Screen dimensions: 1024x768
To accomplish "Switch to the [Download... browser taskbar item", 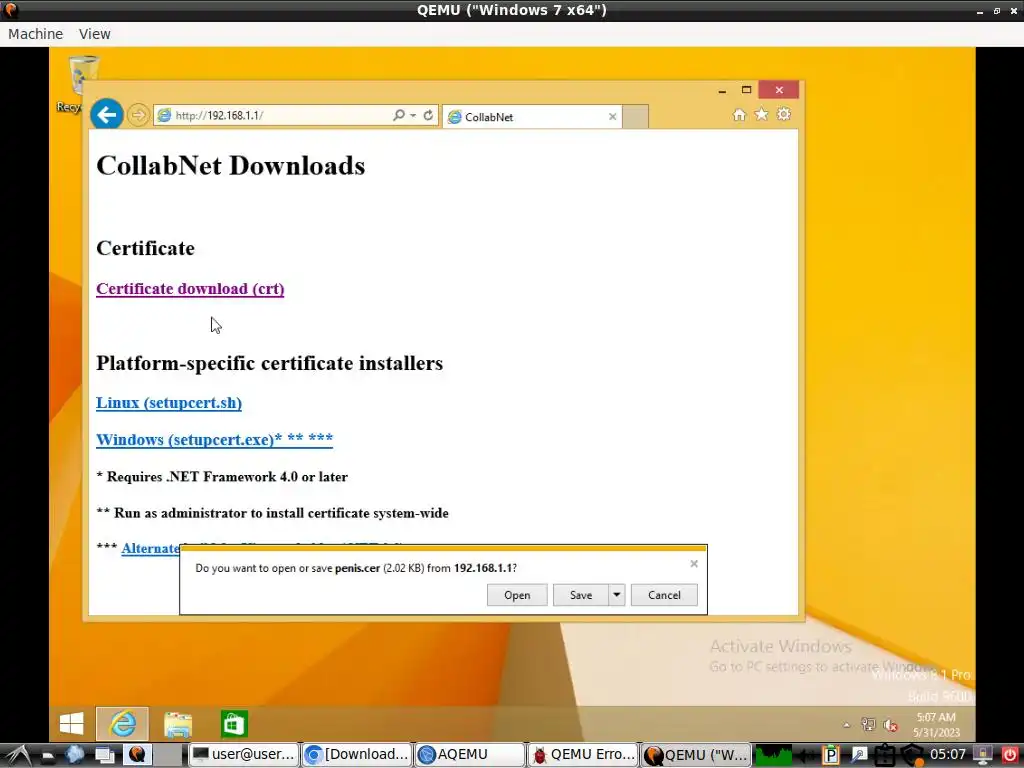I will 357,755.
